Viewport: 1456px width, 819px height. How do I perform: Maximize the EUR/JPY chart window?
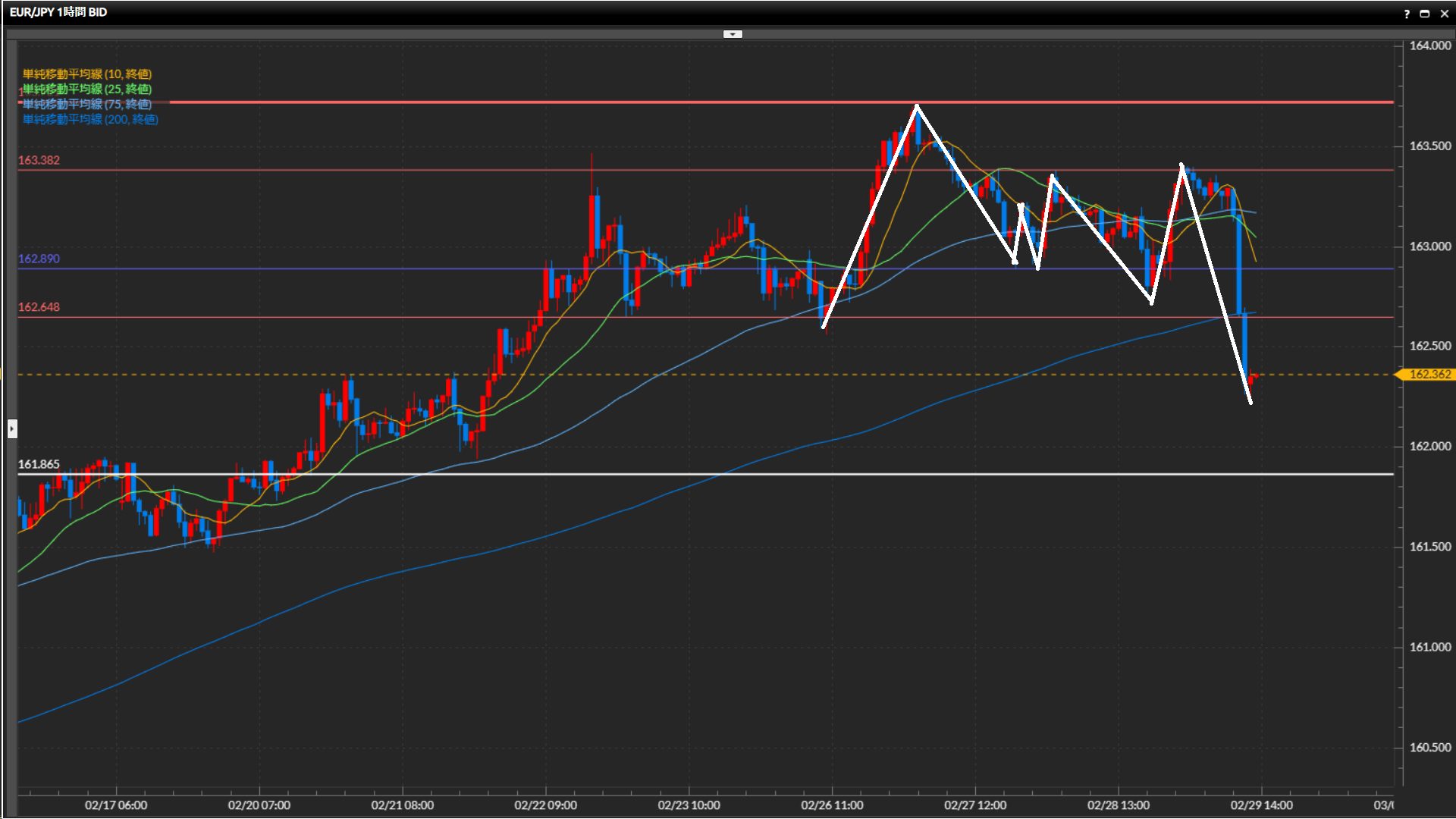pyautogui.click(x=1425, y=14)
